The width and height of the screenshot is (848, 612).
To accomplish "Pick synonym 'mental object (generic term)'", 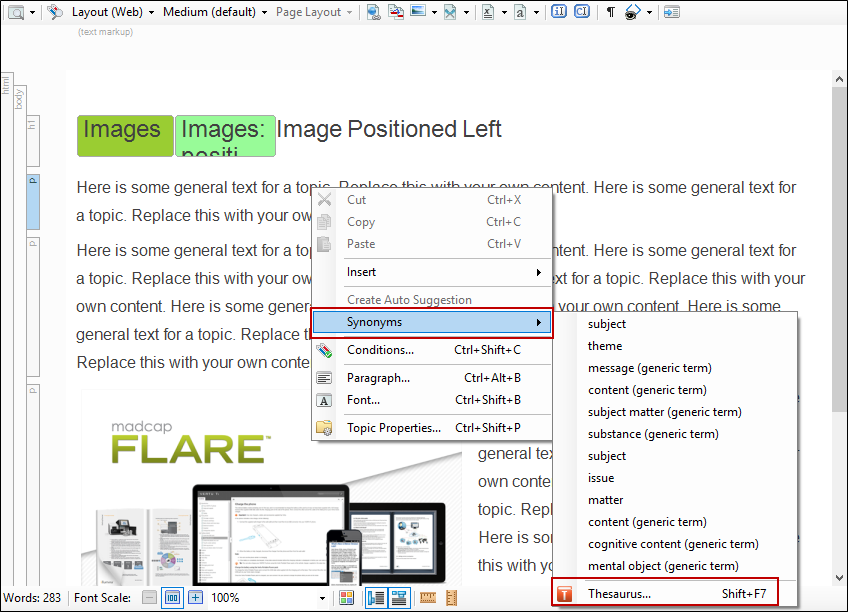I will pos(674,566).
